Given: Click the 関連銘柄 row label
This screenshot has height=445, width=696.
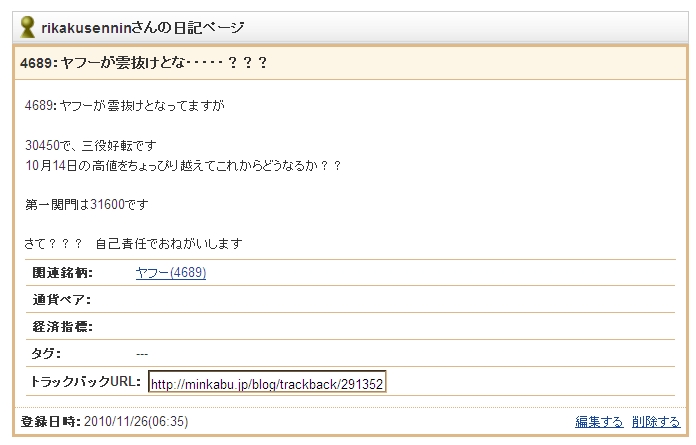Looking at the screenshot, I should (61, 272).
